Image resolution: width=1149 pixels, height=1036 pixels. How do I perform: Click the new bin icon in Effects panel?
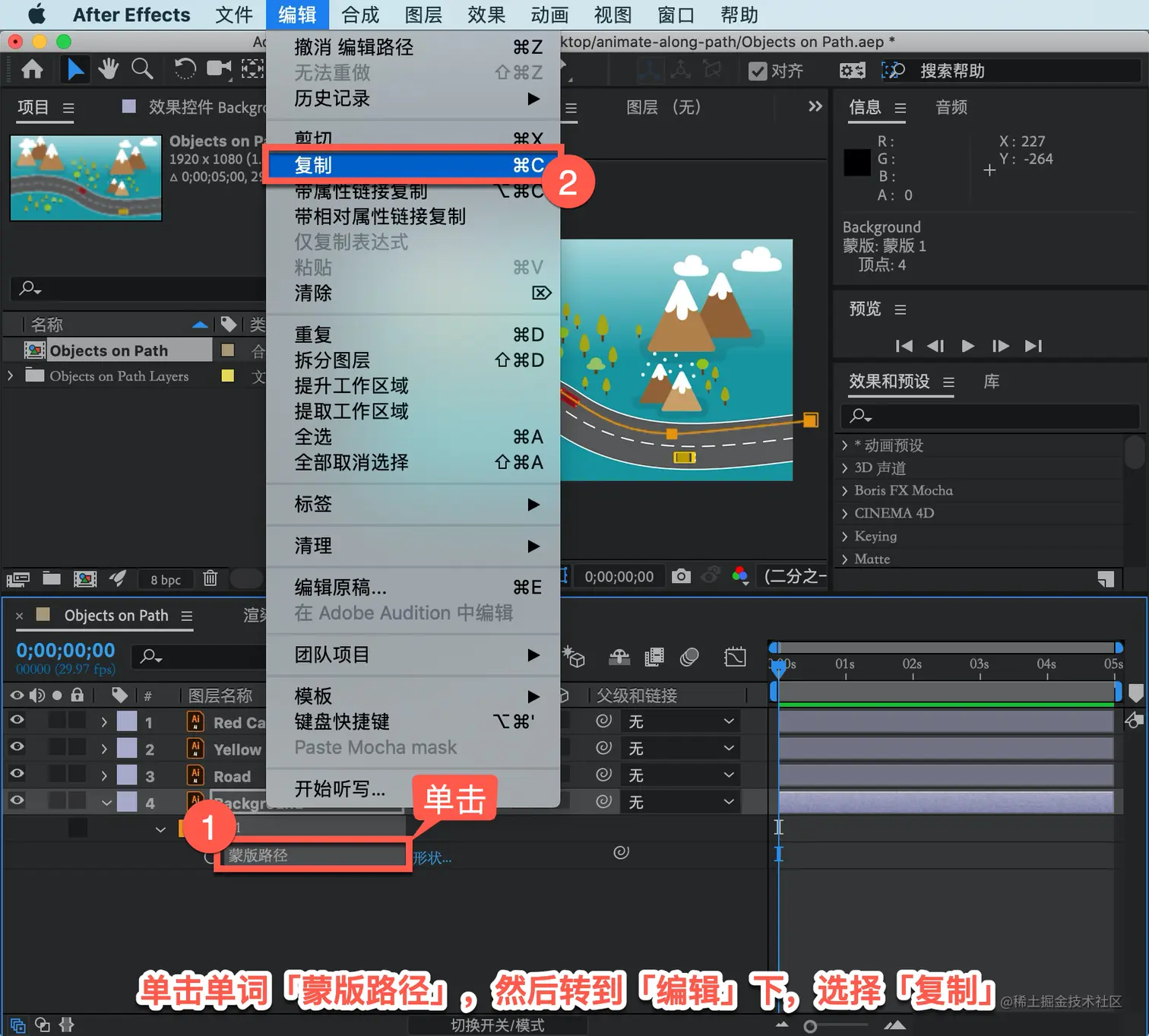click(1106, 579)
